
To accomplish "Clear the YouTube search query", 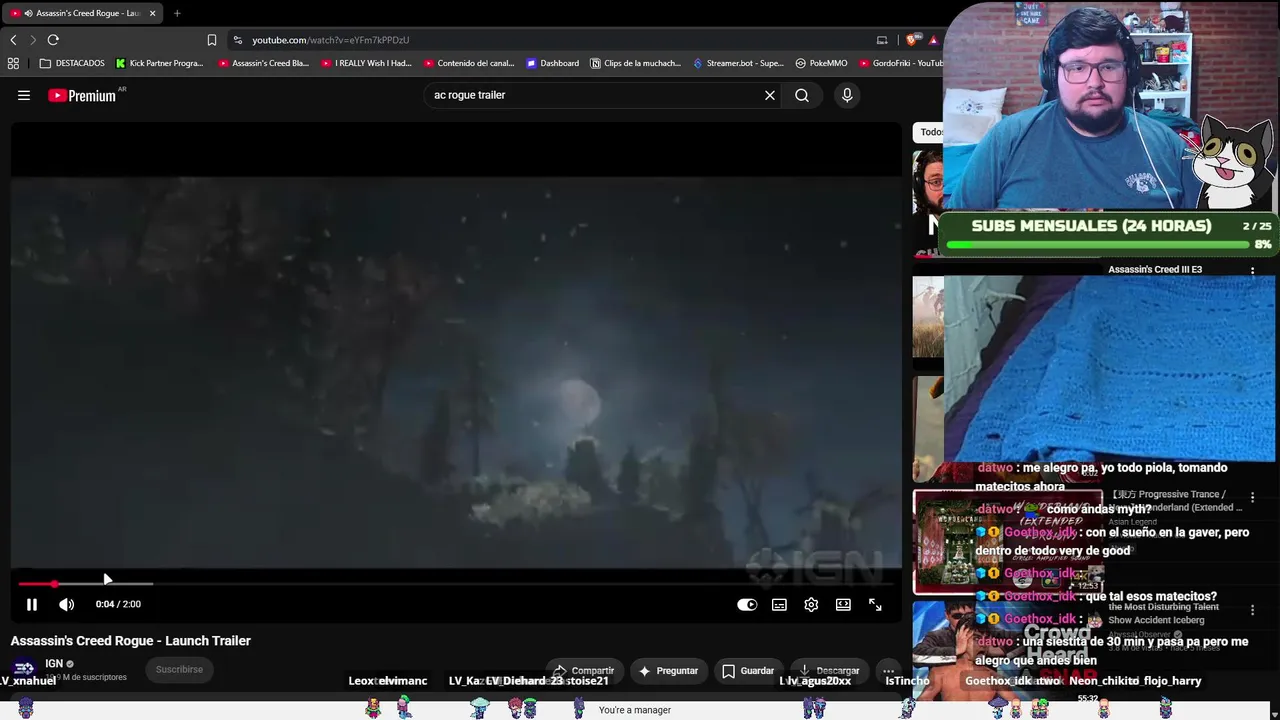I will click(770, 95).
